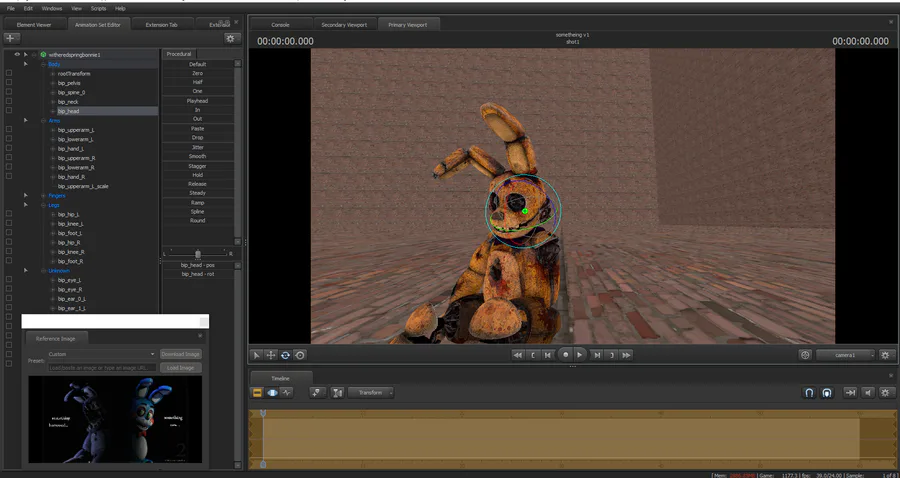The width and height of the screenshot is (900, 478).
Task: Start playback with the play button
Action: tap(580, 355)
